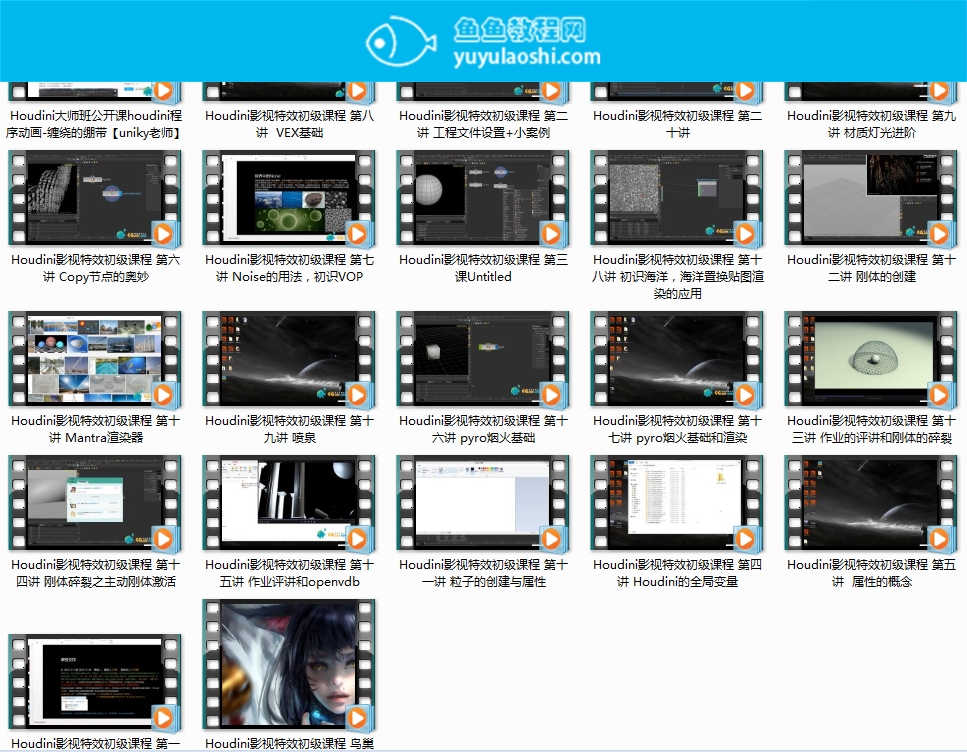967x752 pixels.
Task: Select the 第十二讲 刚体的创建 video thumbnail
Action: 871,198
